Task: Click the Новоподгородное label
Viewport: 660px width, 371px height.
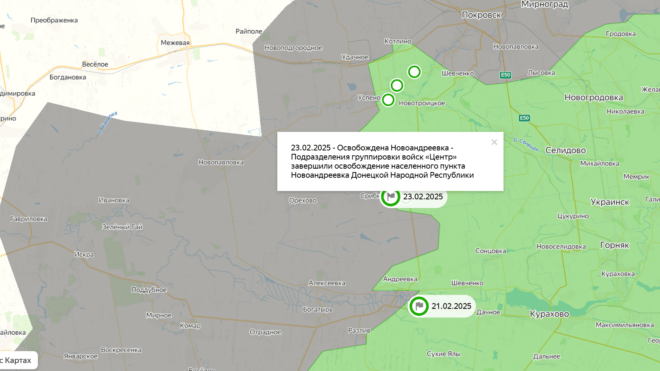Action: point(293,48)
